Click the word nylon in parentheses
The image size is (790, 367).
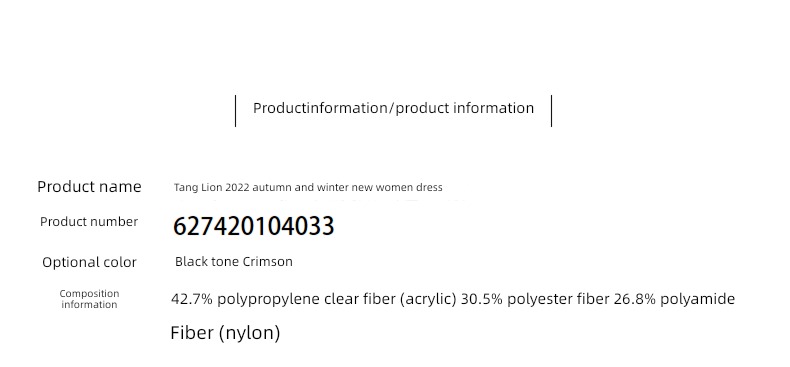[x=250, y=334]
